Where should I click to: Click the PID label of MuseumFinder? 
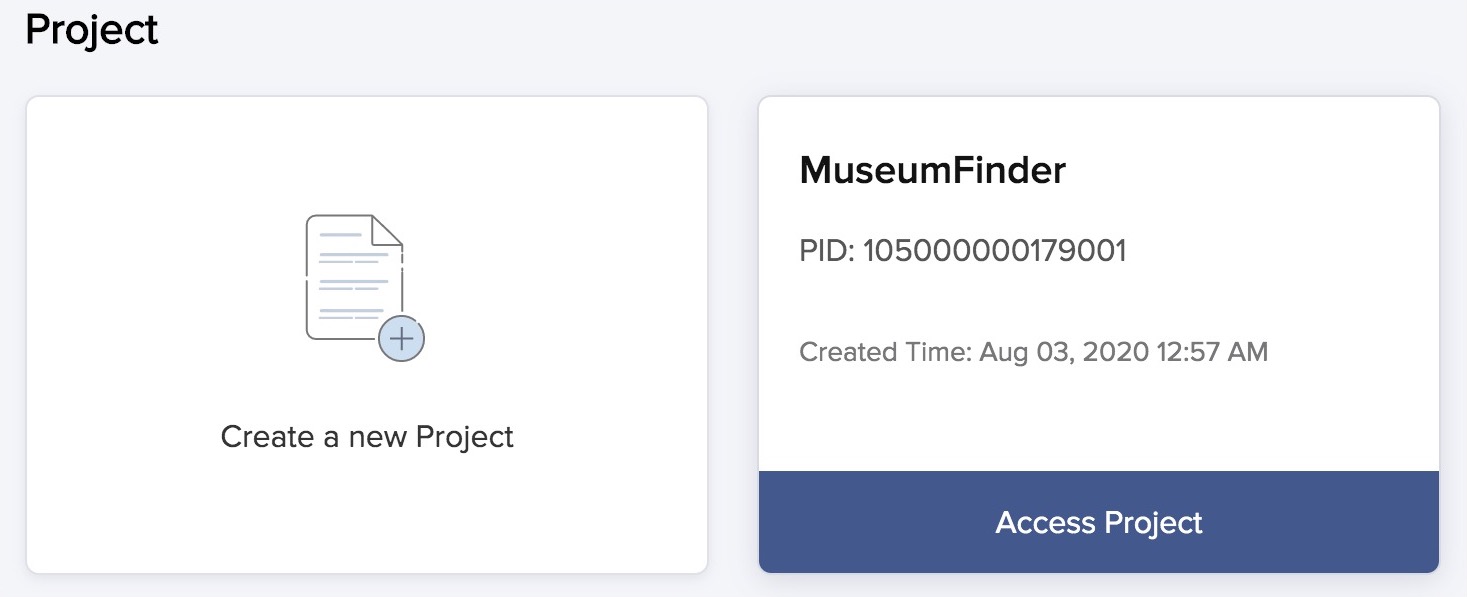(827, 251)
